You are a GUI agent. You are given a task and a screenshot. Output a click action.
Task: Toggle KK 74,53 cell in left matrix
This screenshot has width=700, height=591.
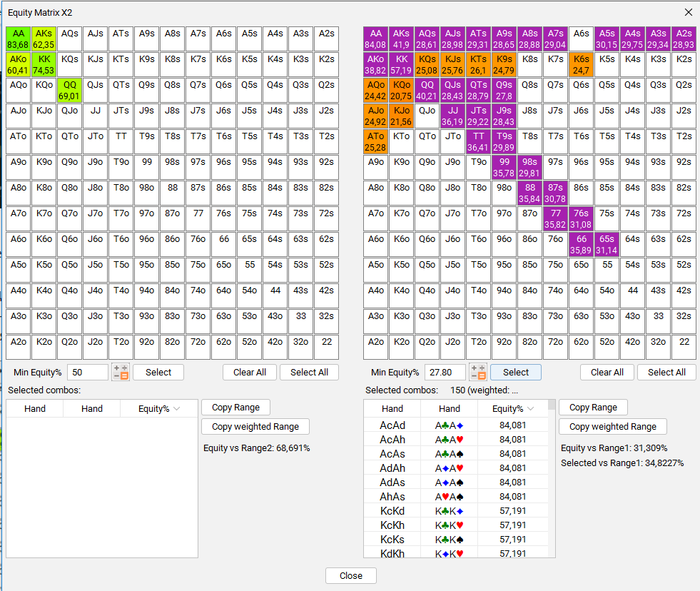(x=44, y=64)
